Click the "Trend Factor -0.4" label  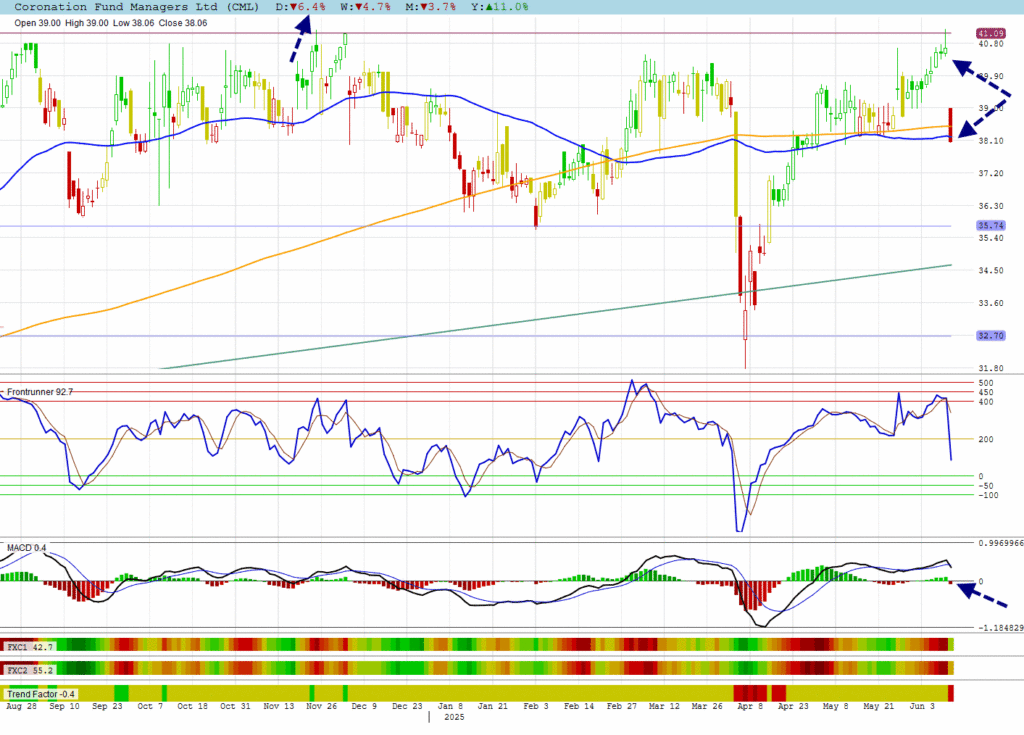pos(40,694)
